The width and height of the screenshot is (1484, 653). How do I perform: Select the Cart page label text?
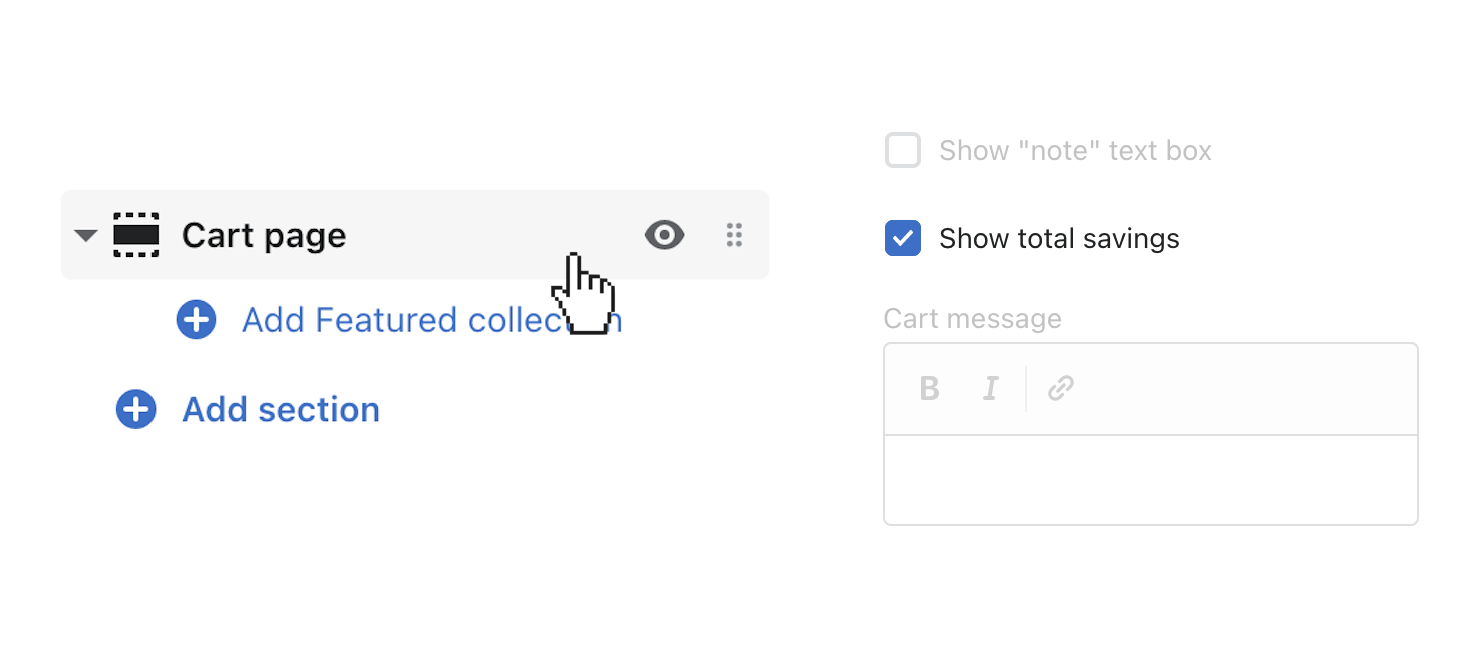(x=264, y=236)
